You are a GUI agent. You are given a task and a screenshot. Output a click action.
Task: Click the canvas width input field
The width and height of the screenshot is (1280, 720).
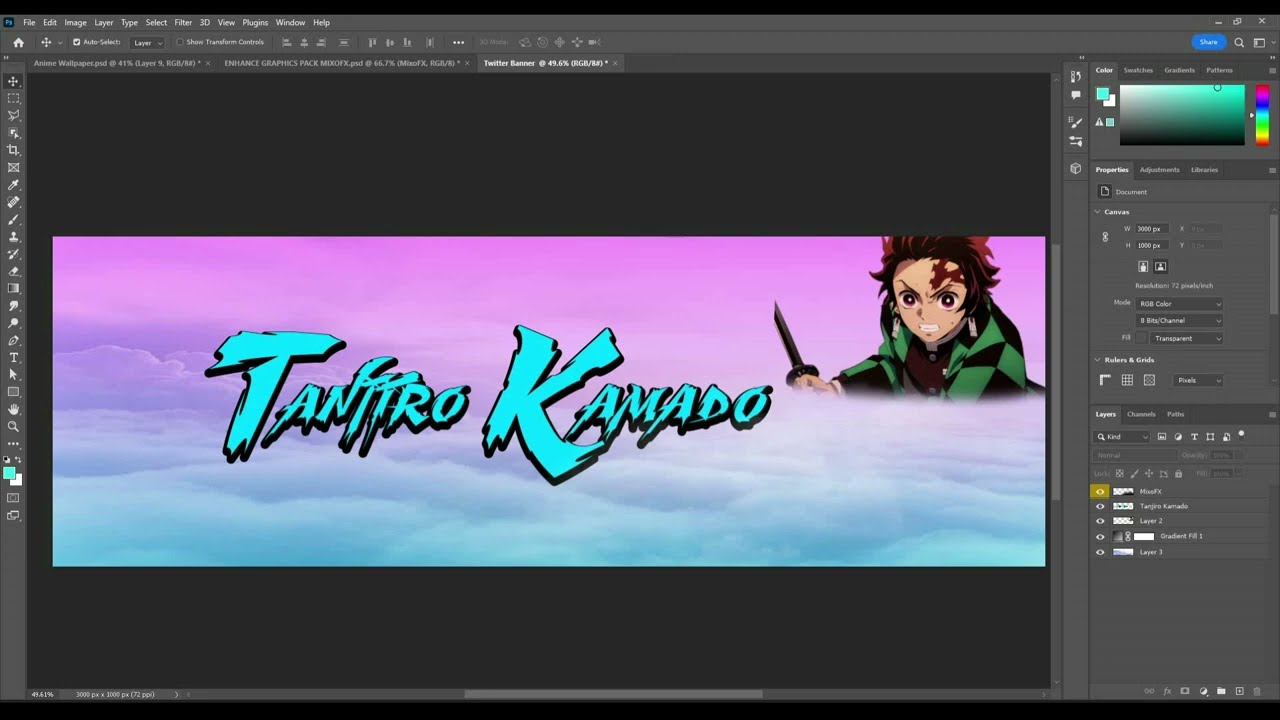coord(1150,229)
